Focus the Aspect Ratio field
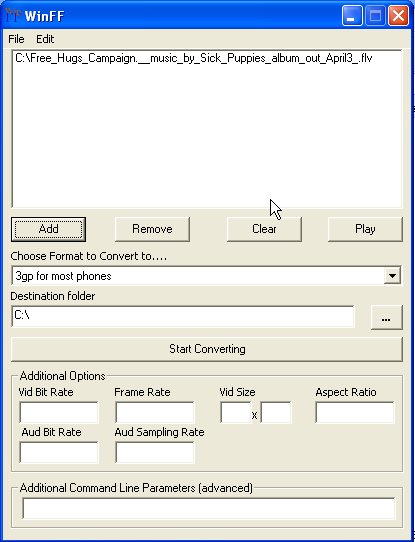The height and width of the screenshot is (542, 415). click(355, 412)
